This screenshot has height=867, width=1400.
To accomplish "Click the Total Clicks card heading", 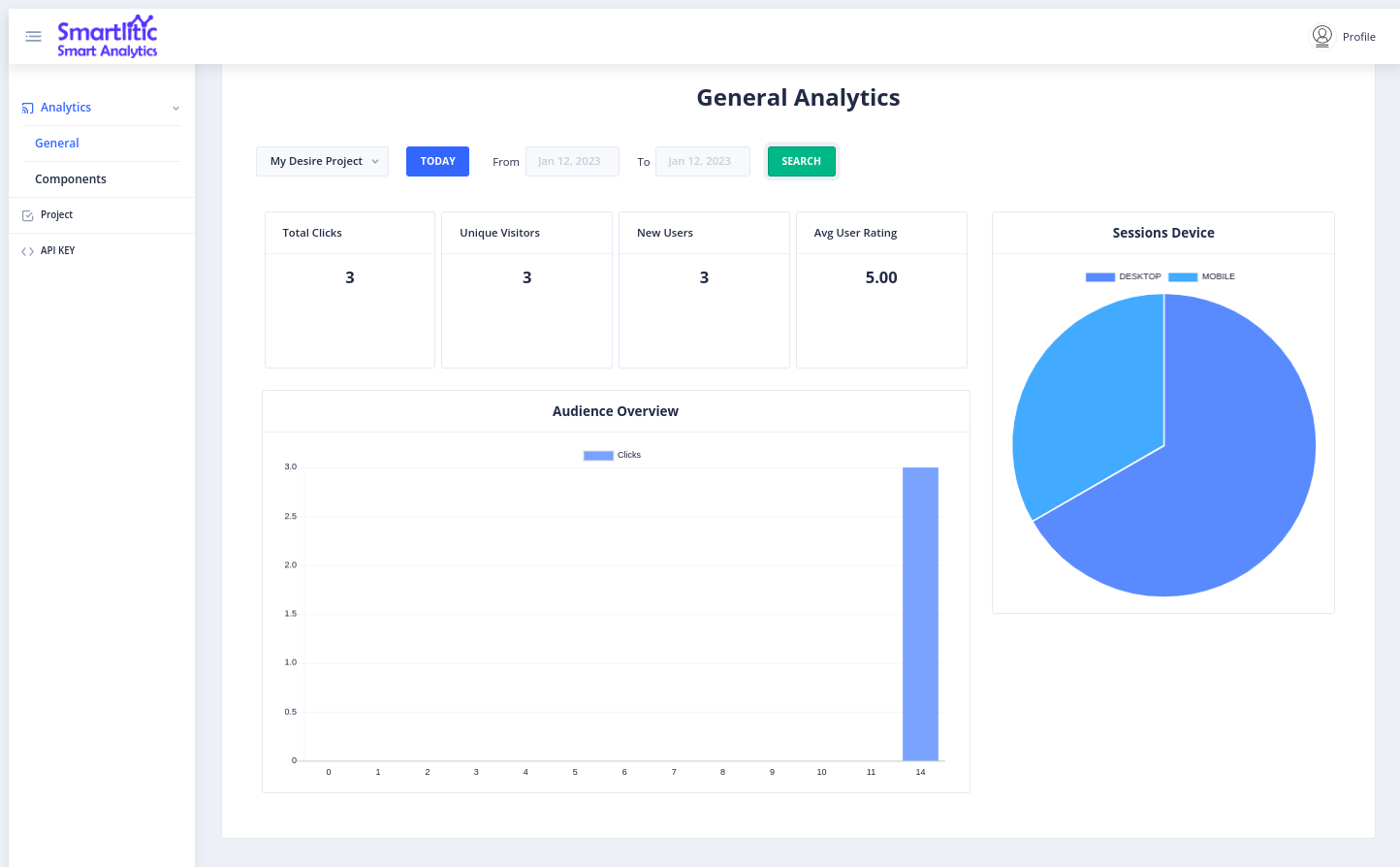I will [312, 233].
